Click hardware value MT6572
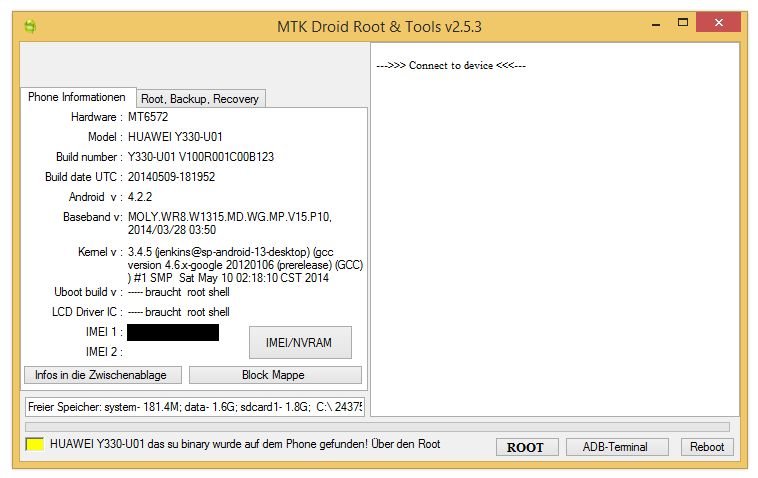The width and height of the screenshot is (758, 478). (x=148, y=117)
